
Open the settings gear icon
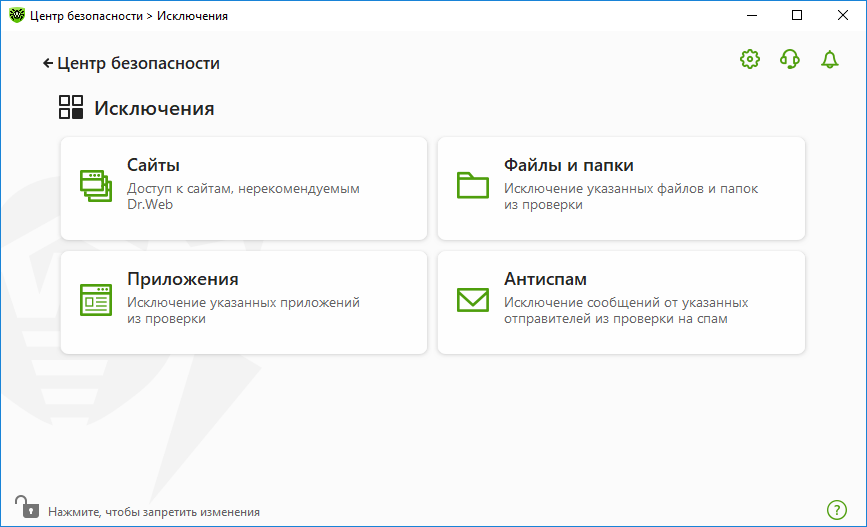coord(750,59)
